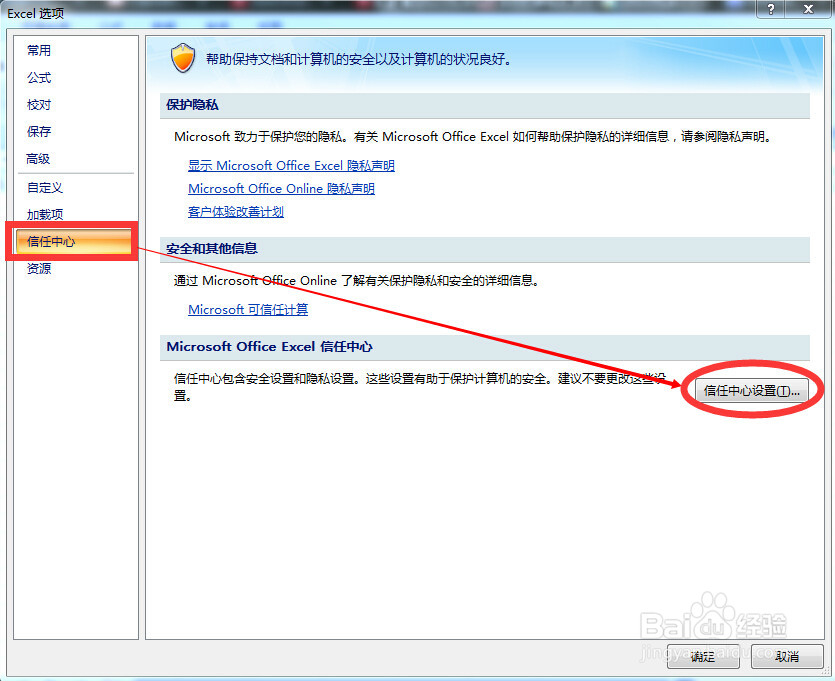The width and height of the screenshot is (835, 681).
Task: Go to the 校对 section
Action: [x=39, y=105]
